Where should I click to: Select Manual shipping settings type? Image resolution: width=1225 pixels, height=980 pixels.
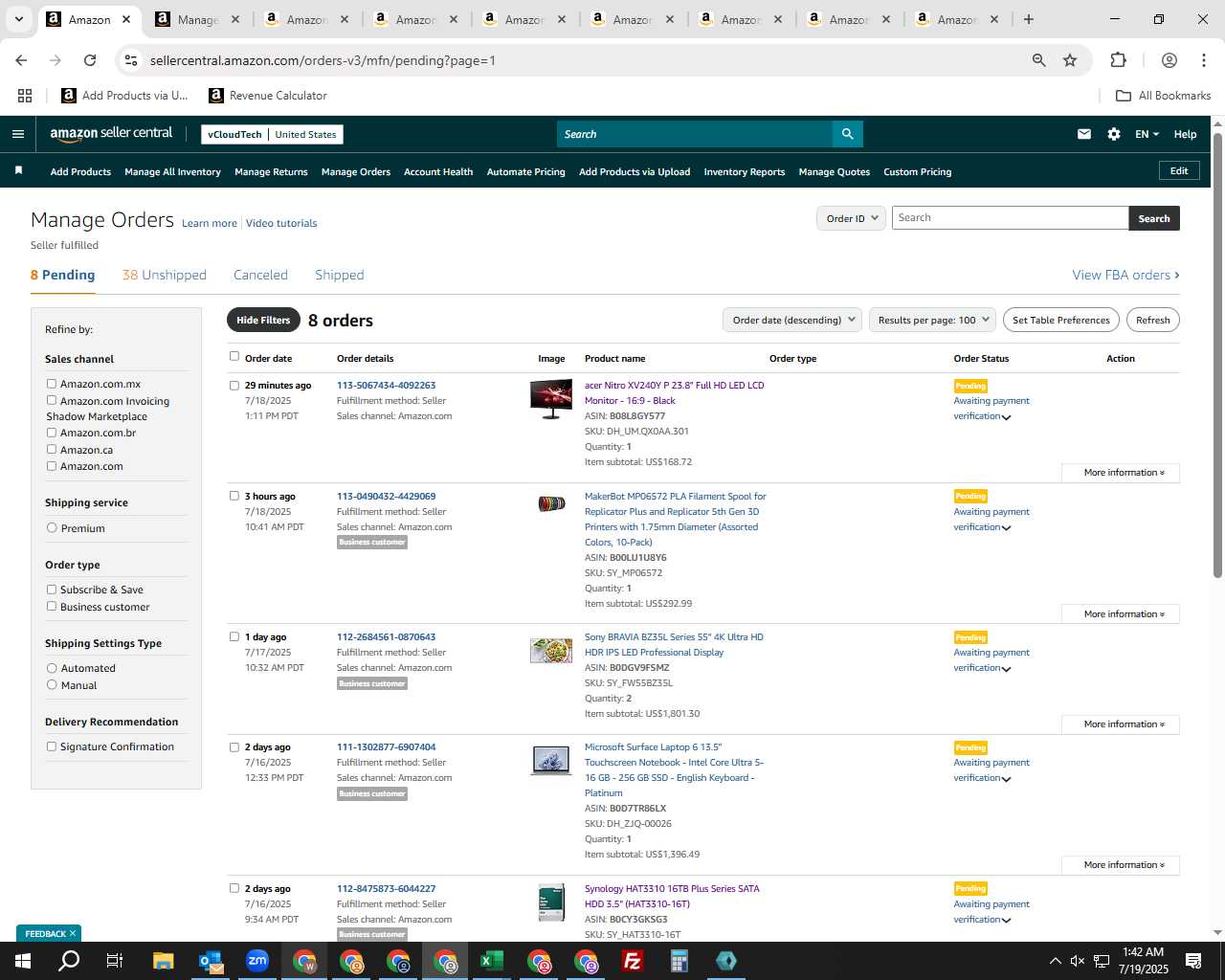(52, 684)
